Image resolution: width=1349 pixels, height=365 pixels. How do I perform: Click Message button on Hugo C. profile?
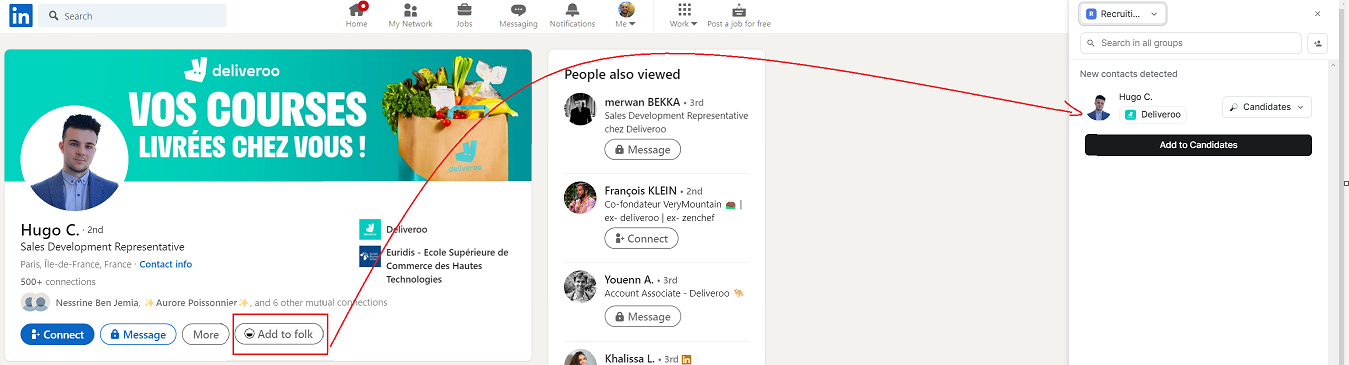138,334
